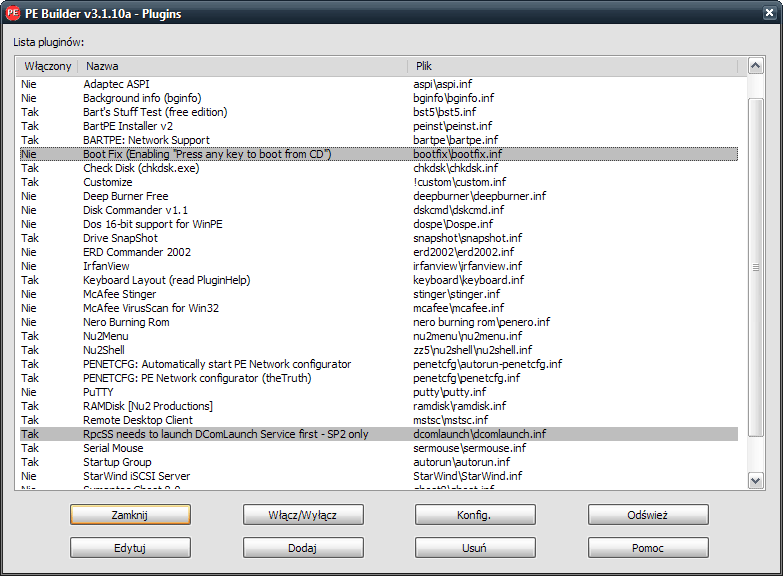Click zz5\nu2shell\nu2shell.inf file cell

click(x=472, y=350)
